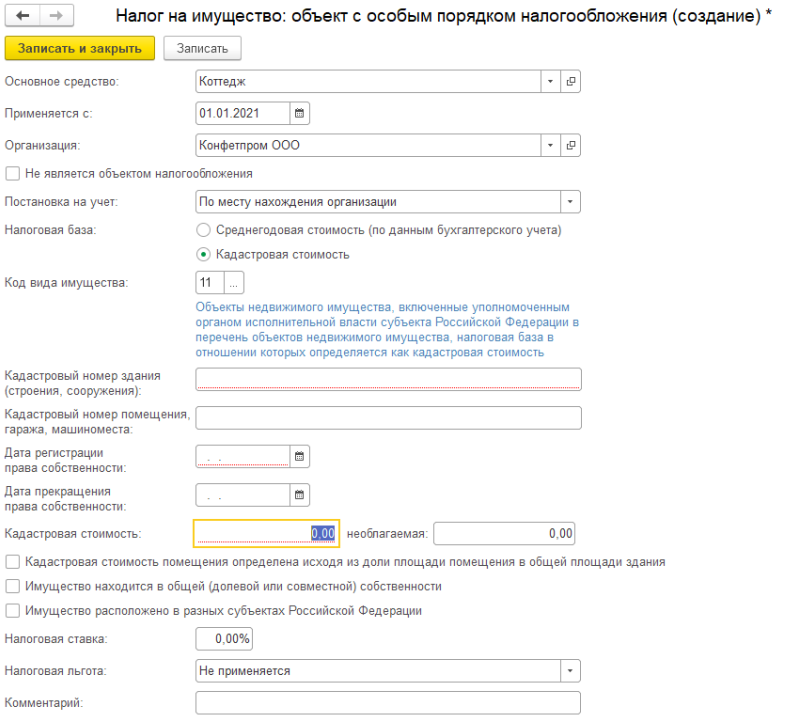
Task: Click the 'Организация' field with Конфетпром ООО
Action: point(368,145)
